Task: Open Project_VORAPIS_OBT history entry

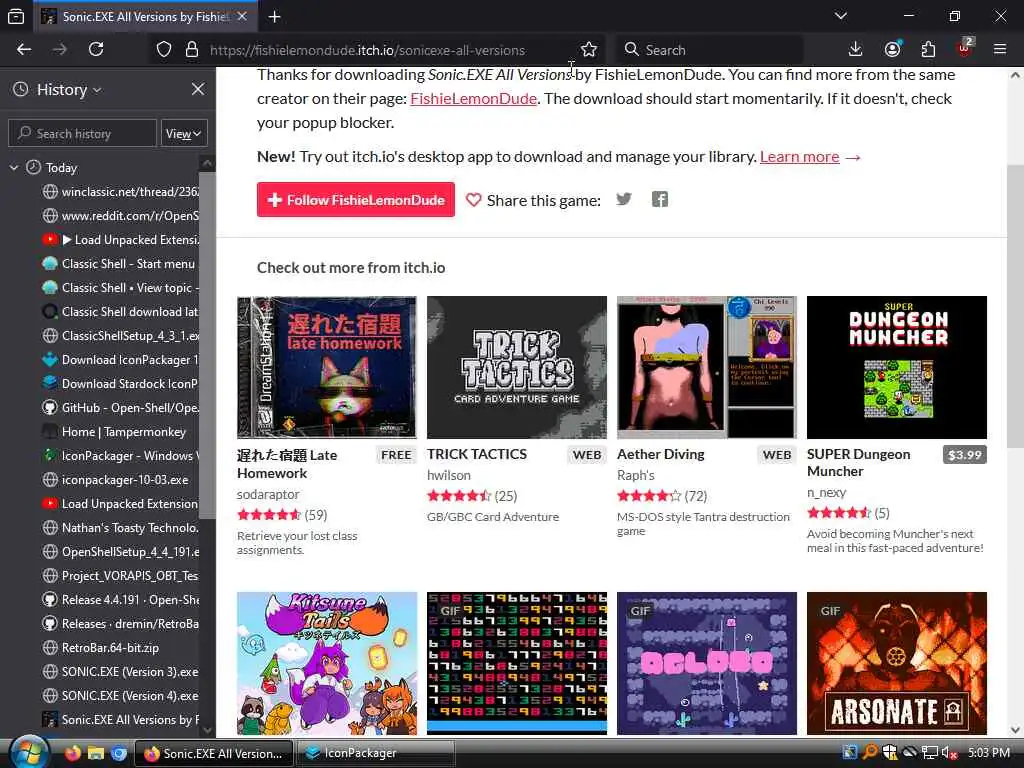Action: (x=120, y=576)
